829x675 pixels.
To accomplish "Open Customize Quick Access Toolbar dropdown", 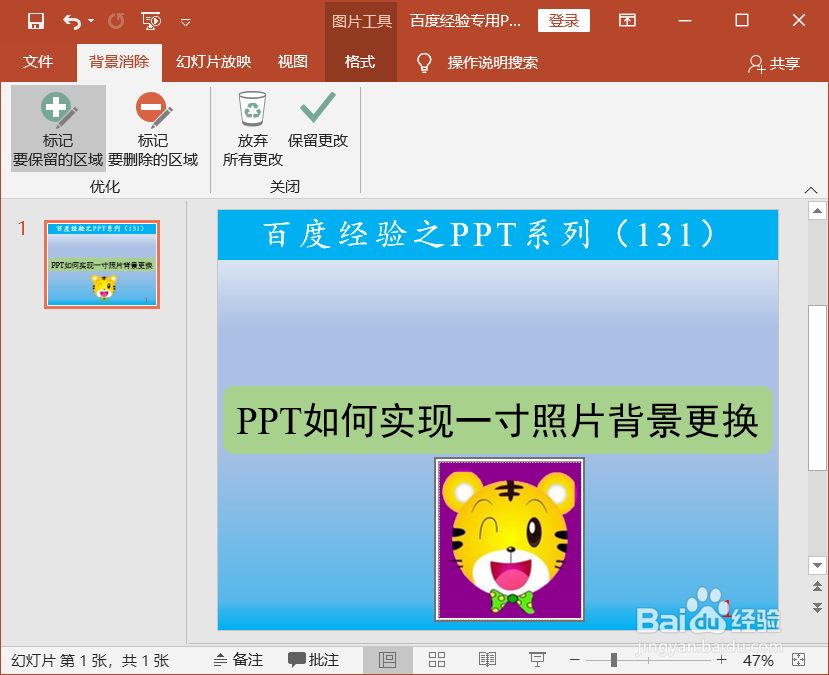I will click(186, 22).
